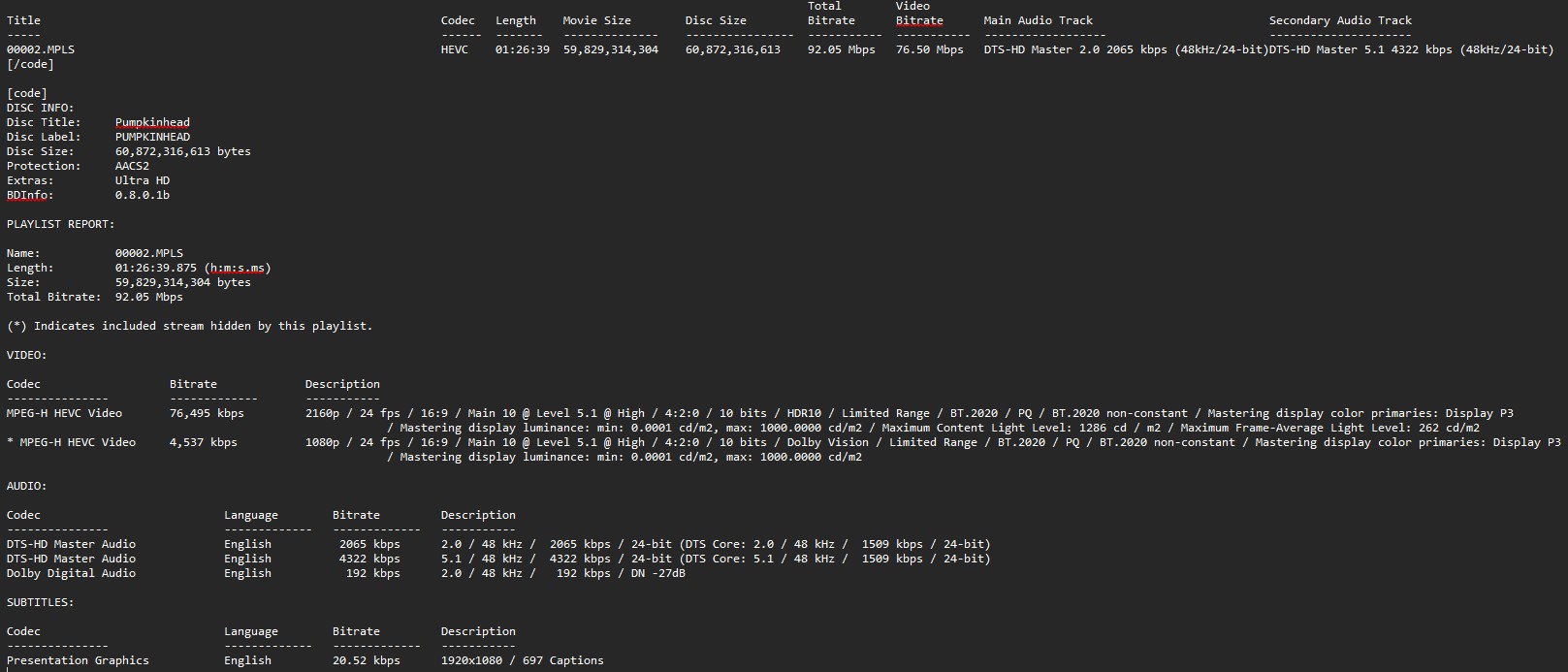Select the Dolby Digital Audio codec entry

click(71, 573)
